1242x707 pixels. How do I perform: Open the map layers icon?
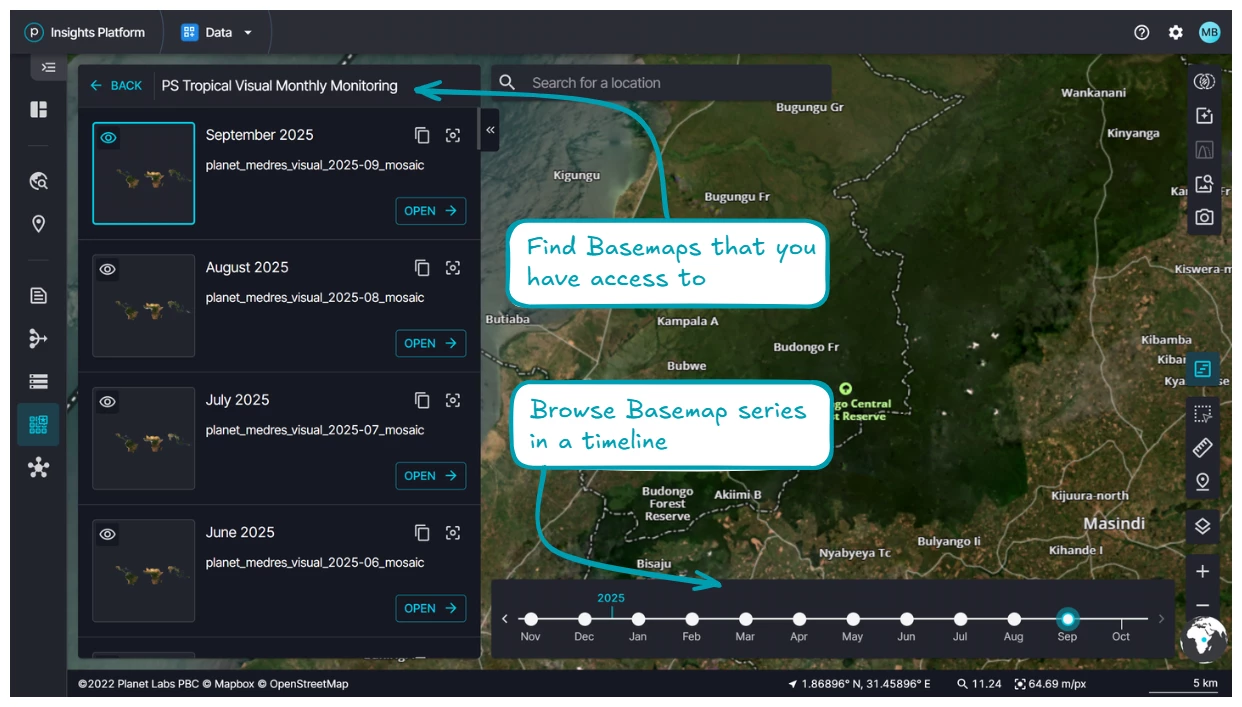pyautogui.click(x=1203, y=526)
